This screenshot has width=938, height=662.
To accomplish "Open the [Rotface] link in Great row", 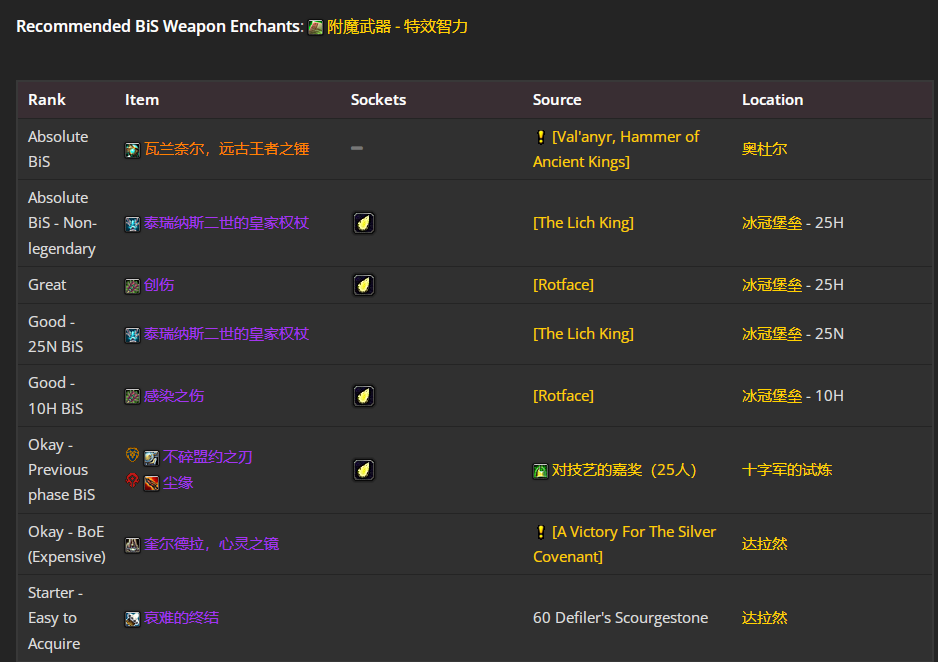I will click(563, 284).
